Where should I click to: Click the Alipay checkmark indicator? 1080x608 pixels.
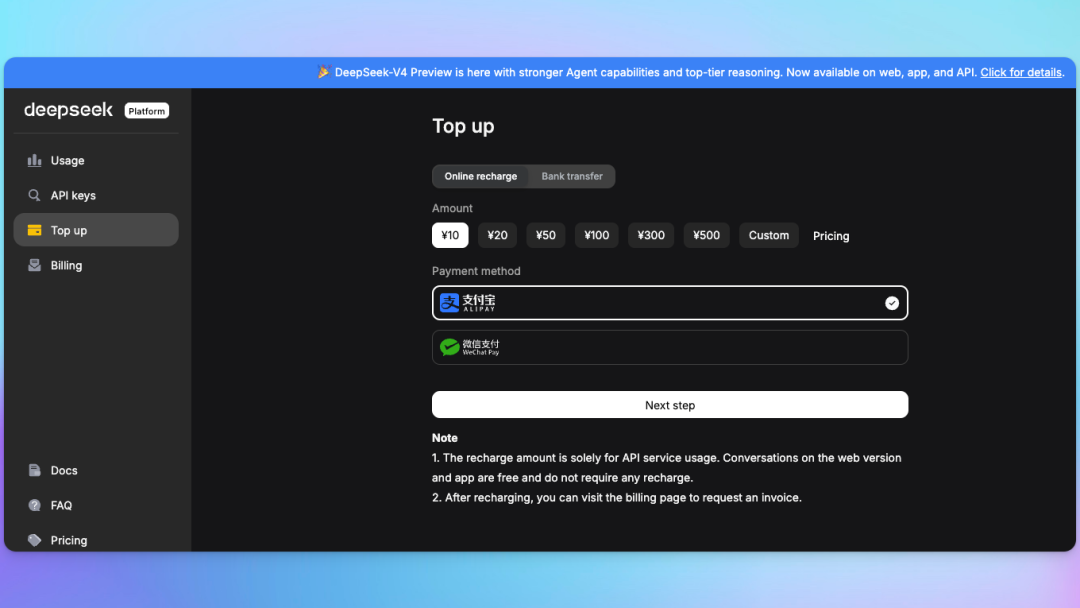[892, 303]
